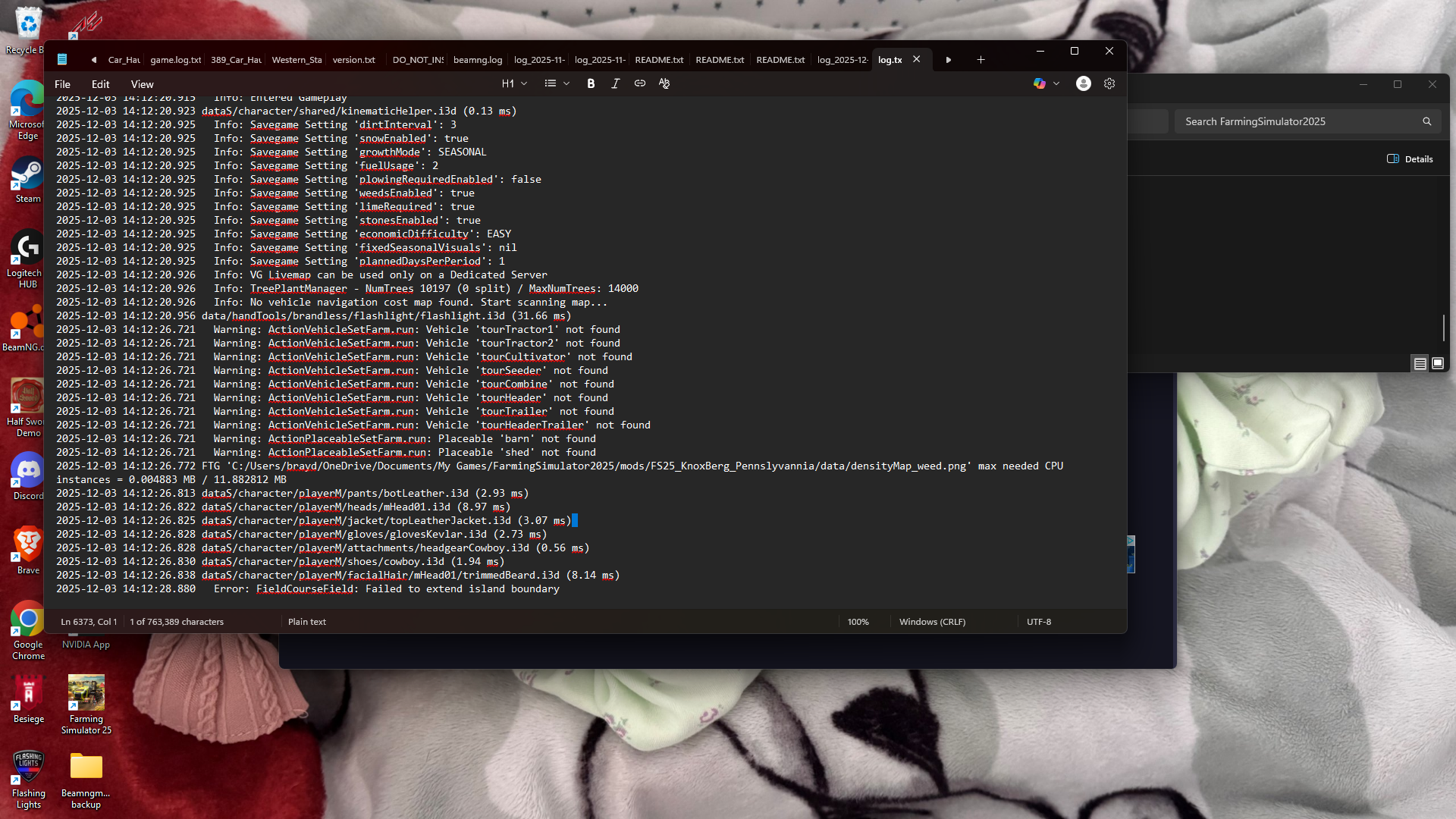1456x819 pixels.
Task: Toggle italic formatting in Notepad
Action: tap(615, 83)
